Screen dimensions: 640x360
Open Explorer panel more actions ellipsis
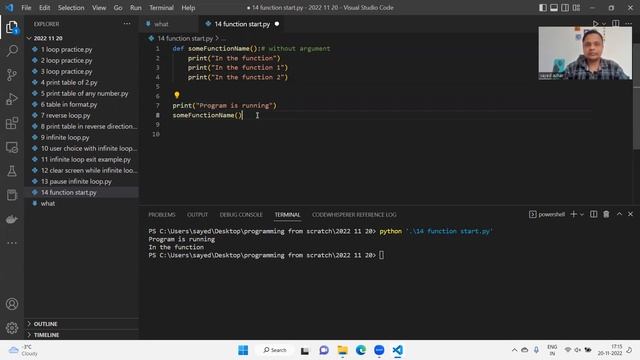click(x=127, y=24)
